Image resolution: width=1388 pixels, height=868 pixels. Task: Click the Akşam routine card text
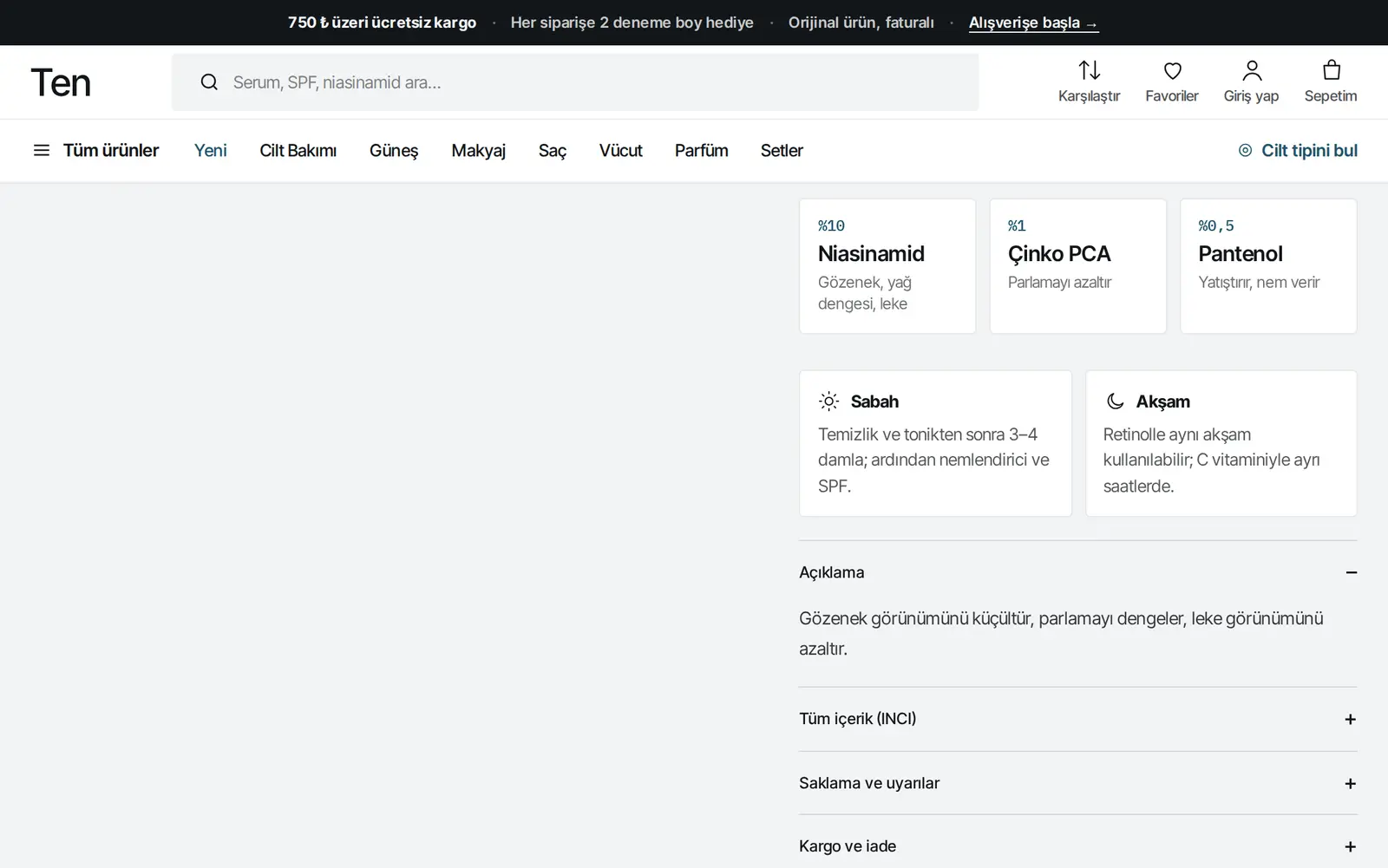pyautogui.click(x=1212, y=460)
